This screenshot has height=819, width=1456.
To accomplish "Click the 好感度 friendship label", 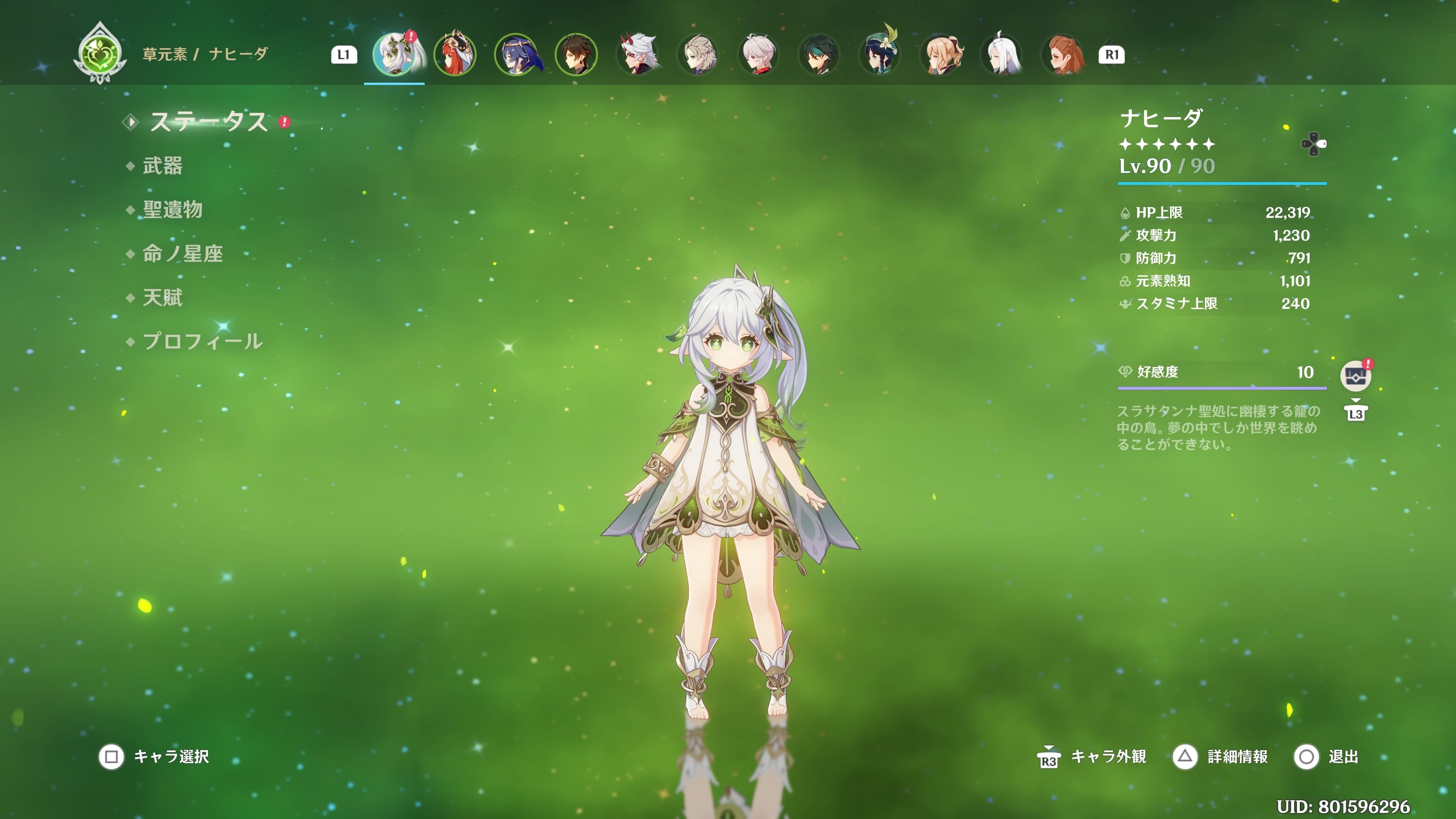I will click(x=1158, y=372).
